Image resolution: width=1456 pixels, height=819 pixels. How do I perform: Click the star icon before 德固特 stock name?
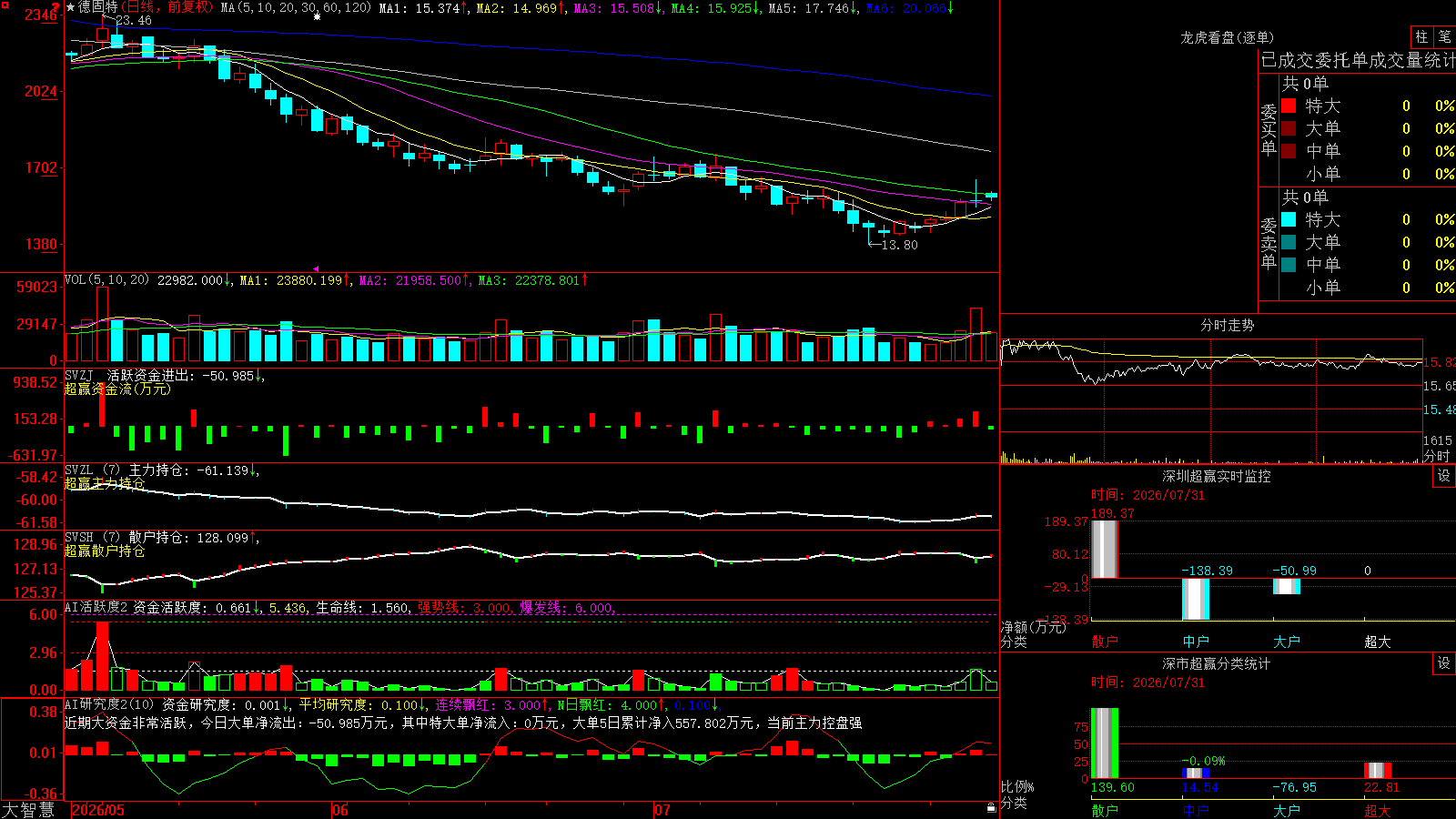pos(71,7)
